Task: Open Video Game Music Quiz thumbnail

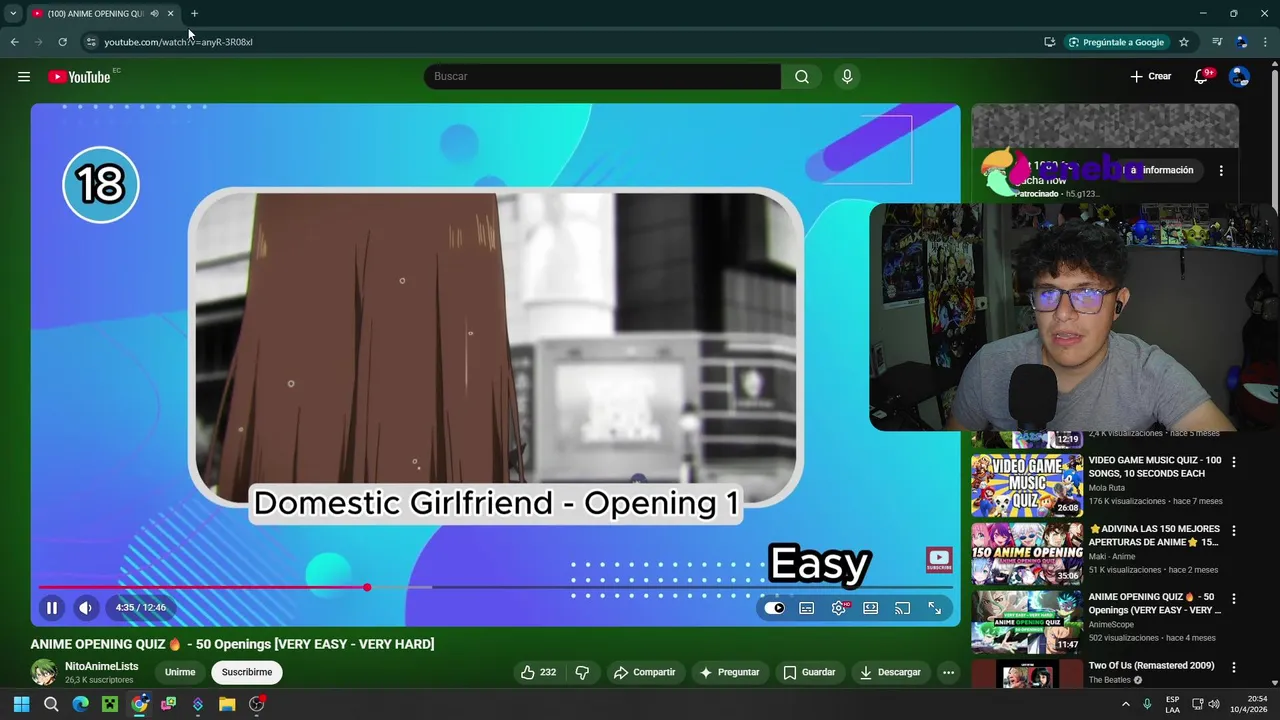Action: [1027, 485]
